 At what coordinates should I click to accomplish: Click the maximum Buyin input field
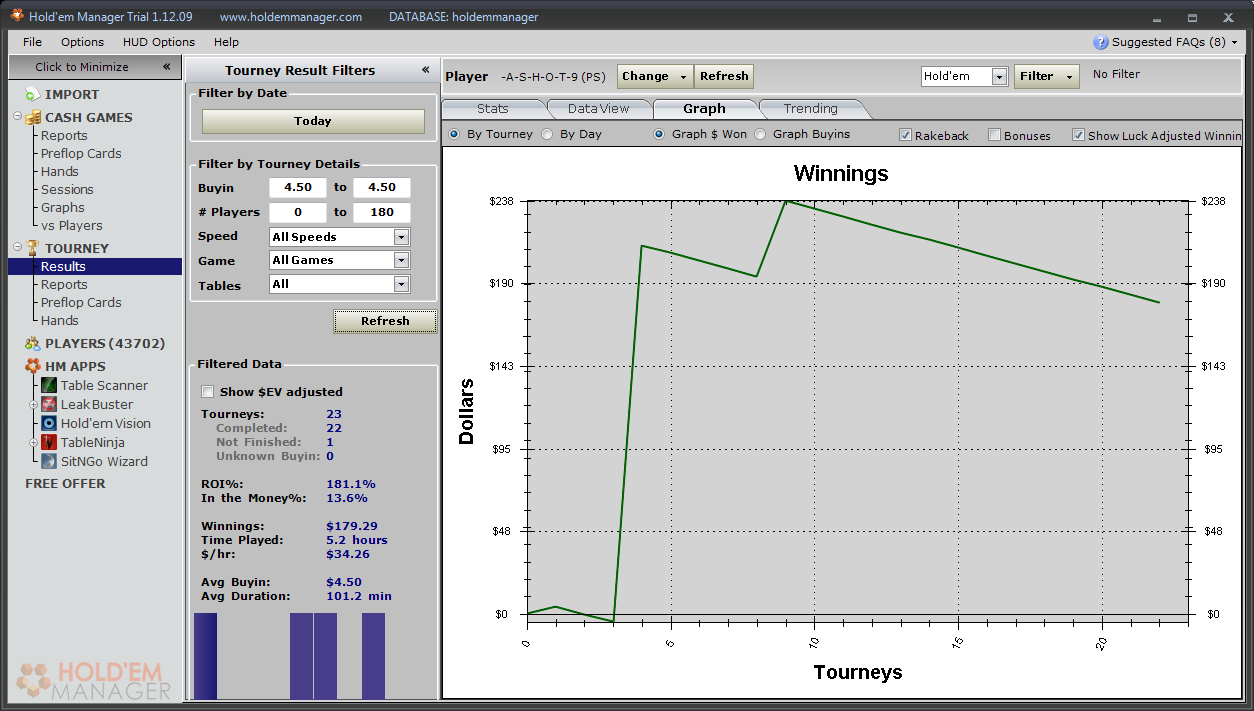pos(382,187)
